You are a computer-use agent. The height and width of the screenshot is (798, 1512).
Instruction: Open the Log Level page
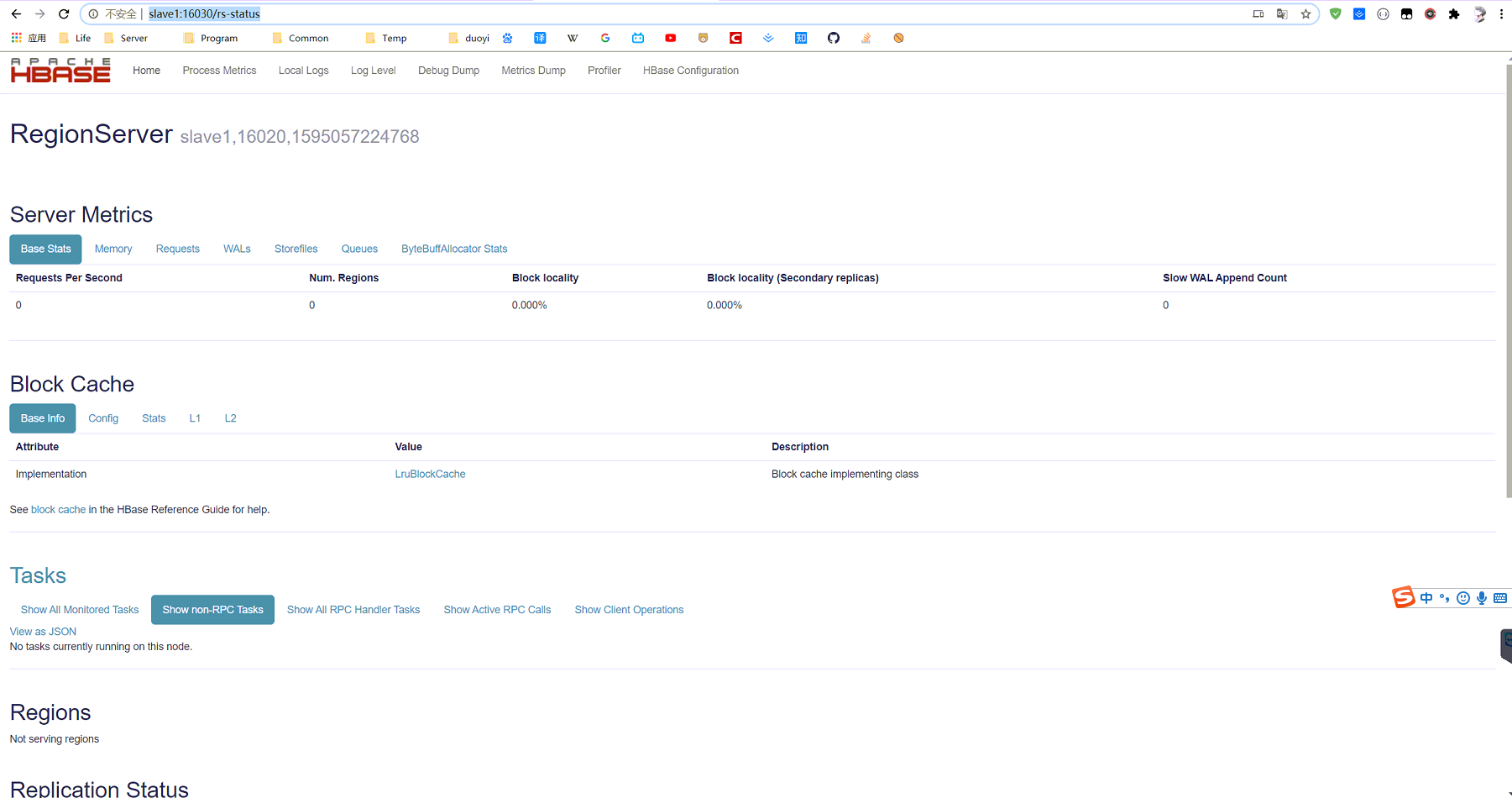(373, 71)
